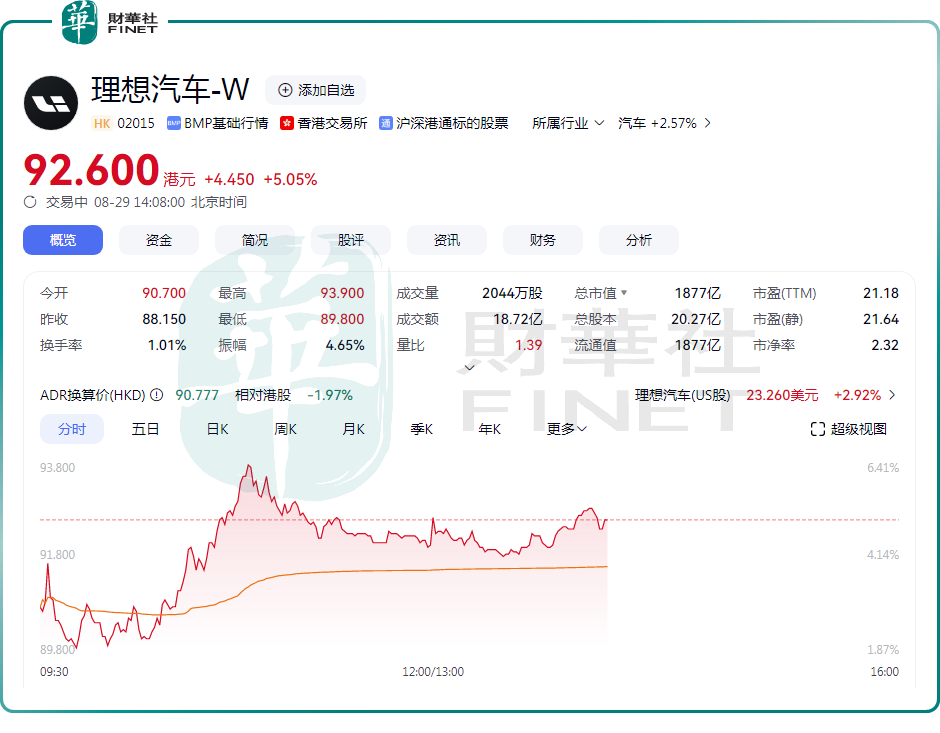Select the 资讯 tab

(447, 240)
